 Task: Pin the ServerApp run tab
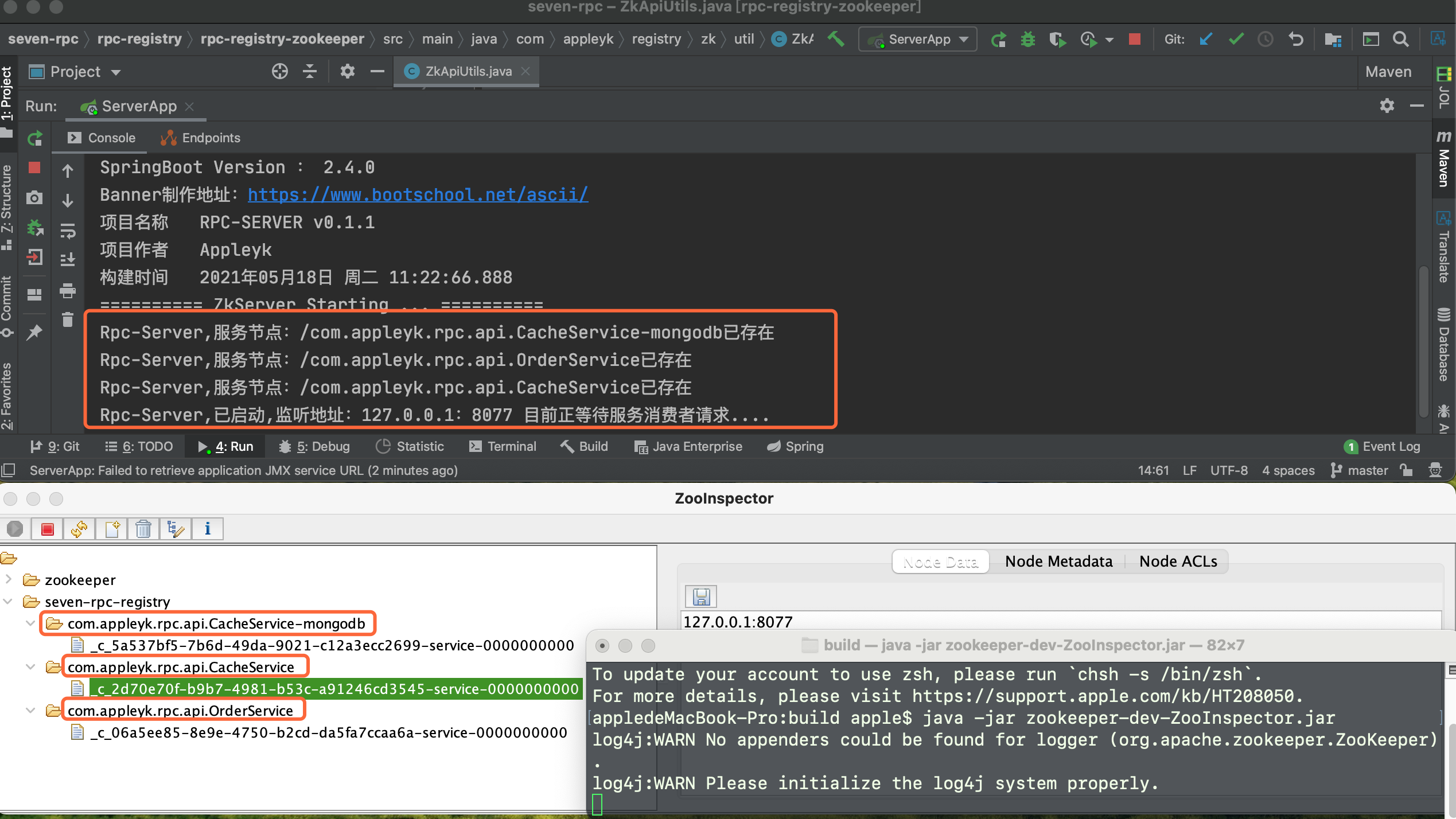pyautogui.click(x=34, y=332)
